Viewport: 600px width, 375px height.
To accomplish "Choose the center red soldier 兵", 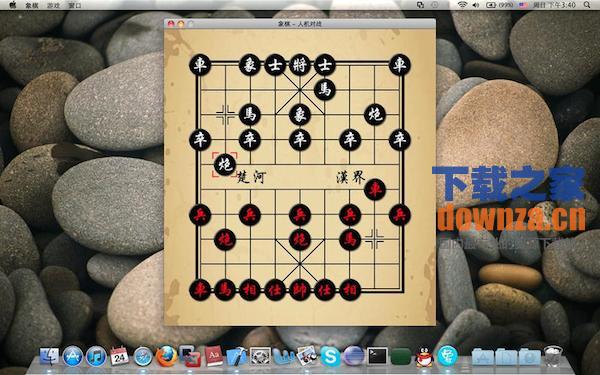I will tap(300, 215).
